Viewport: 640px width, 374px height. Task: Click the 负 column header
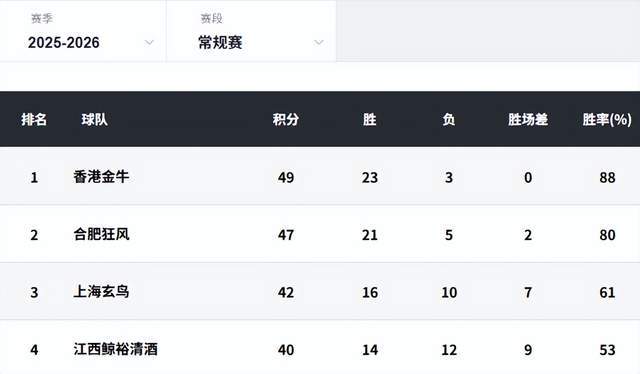(x=449, y=120)
